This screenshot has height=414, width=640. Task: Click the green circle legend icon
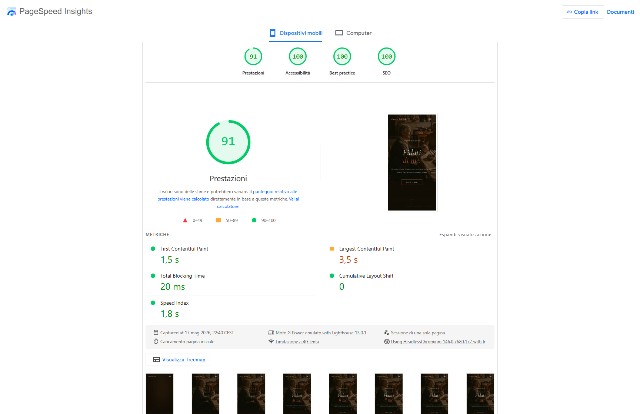254,220
